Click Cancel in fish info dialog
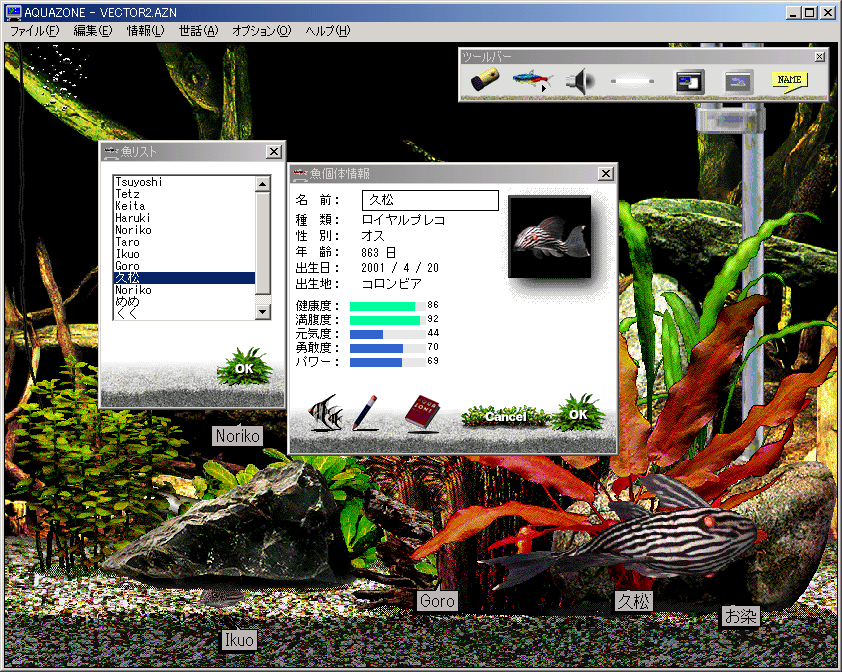Screen dimensions: 842x672 click(x=505, y=416)
